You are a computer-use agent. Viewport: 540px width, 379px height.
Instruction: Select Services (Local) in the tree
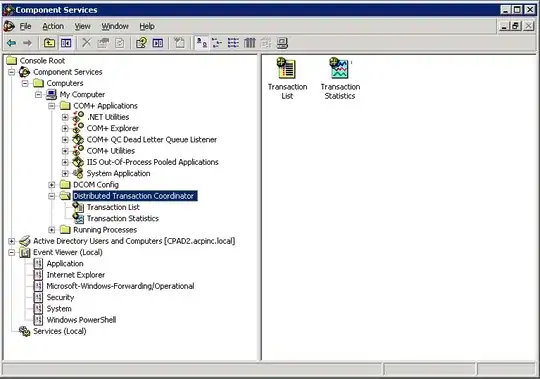[x=60, y=331]
